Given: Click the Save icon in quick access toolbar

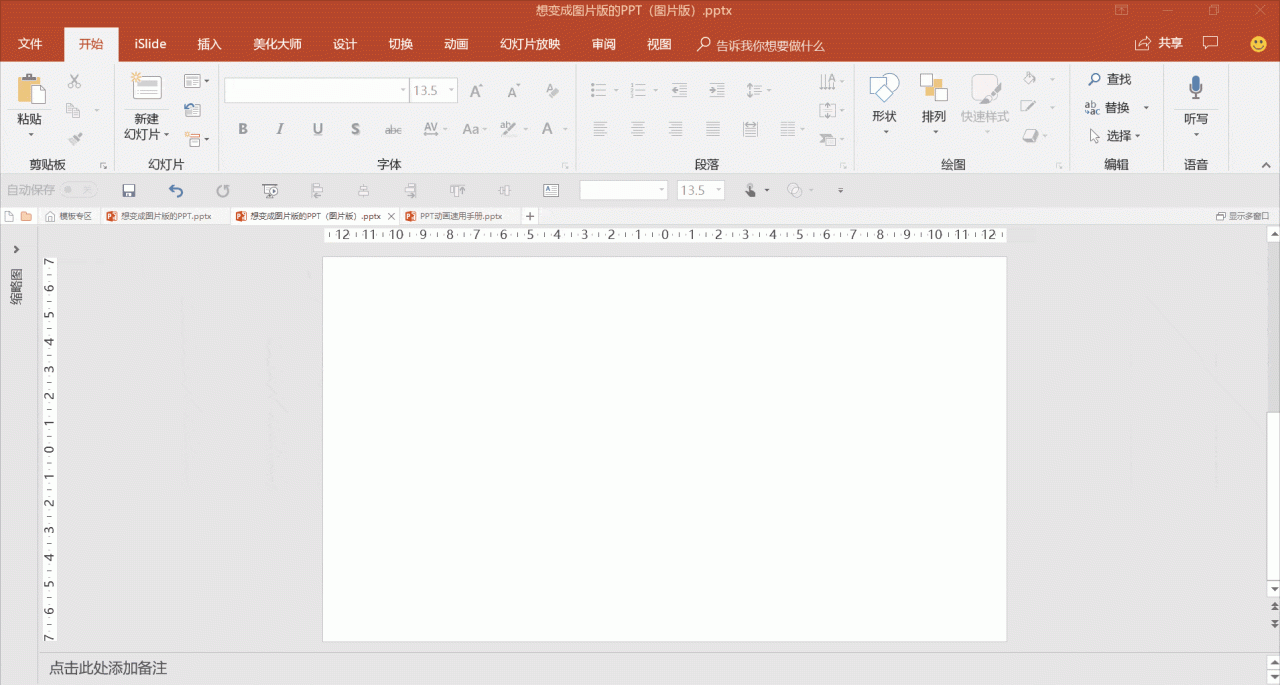Looking at the screenshot, I should click(x=128, y=190).
